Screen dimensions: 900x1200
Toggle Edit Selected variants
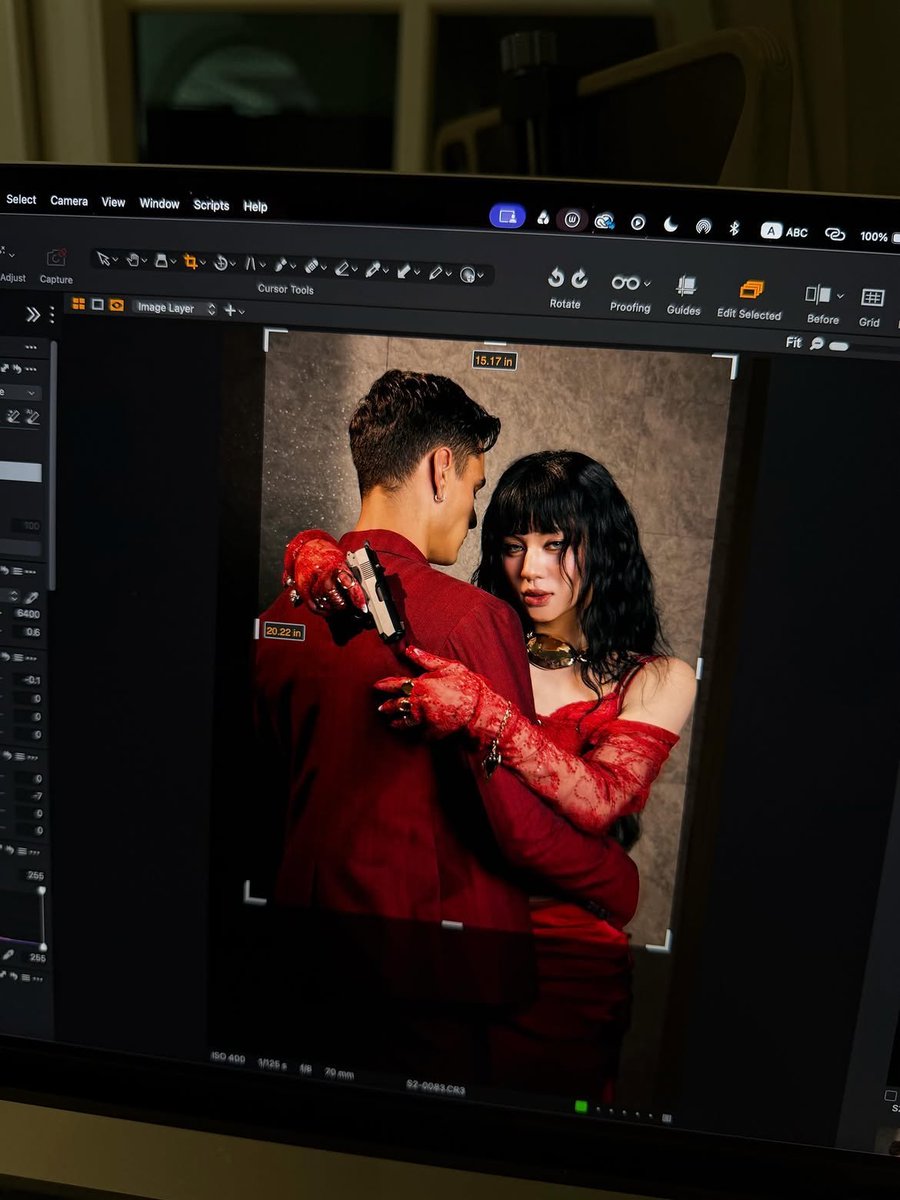coord(751,289)
